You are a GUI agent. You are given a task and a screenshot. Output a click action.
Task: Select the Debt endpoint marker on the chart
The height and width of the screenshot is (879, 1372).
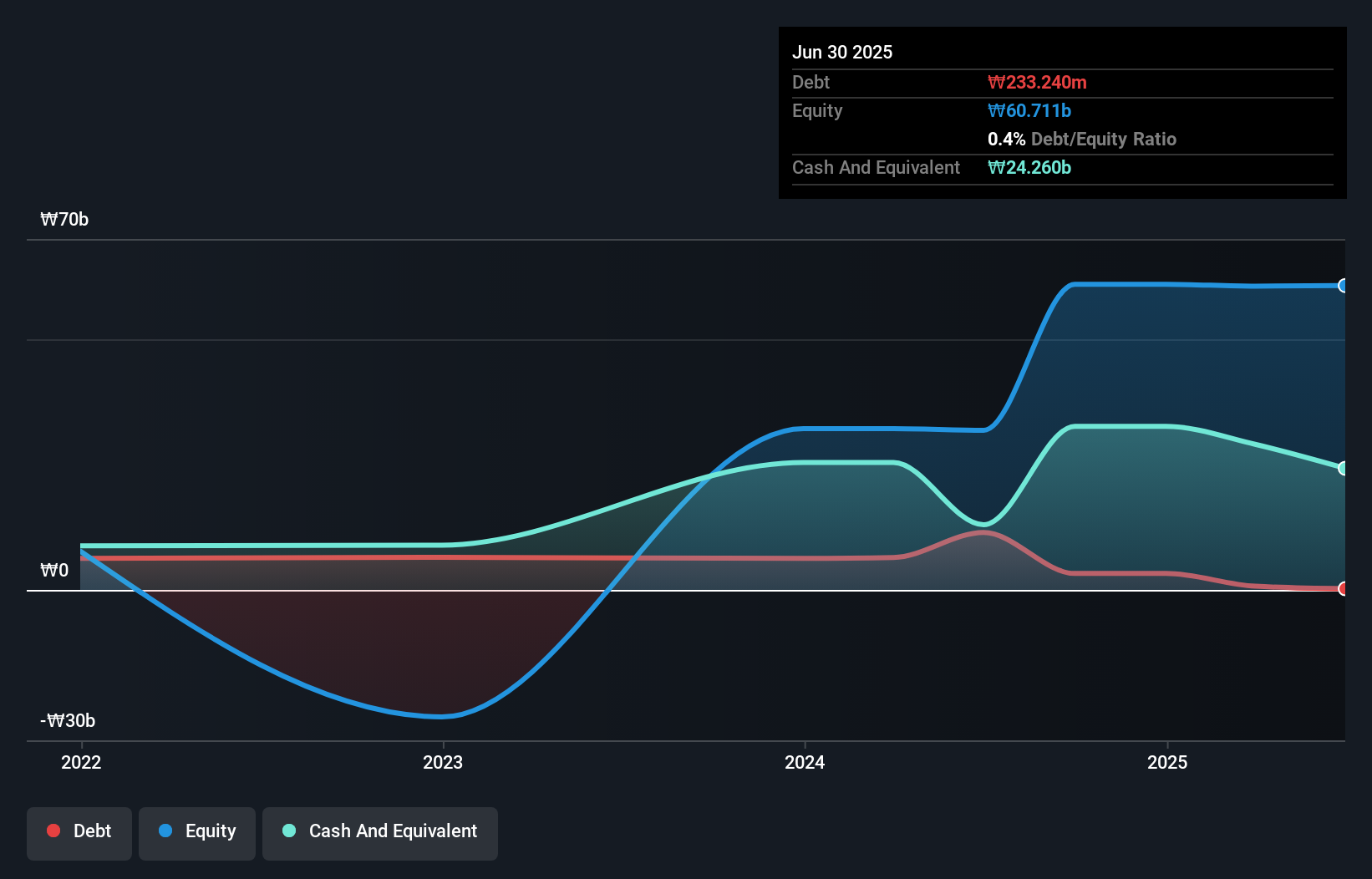(x=1343, y=589)
